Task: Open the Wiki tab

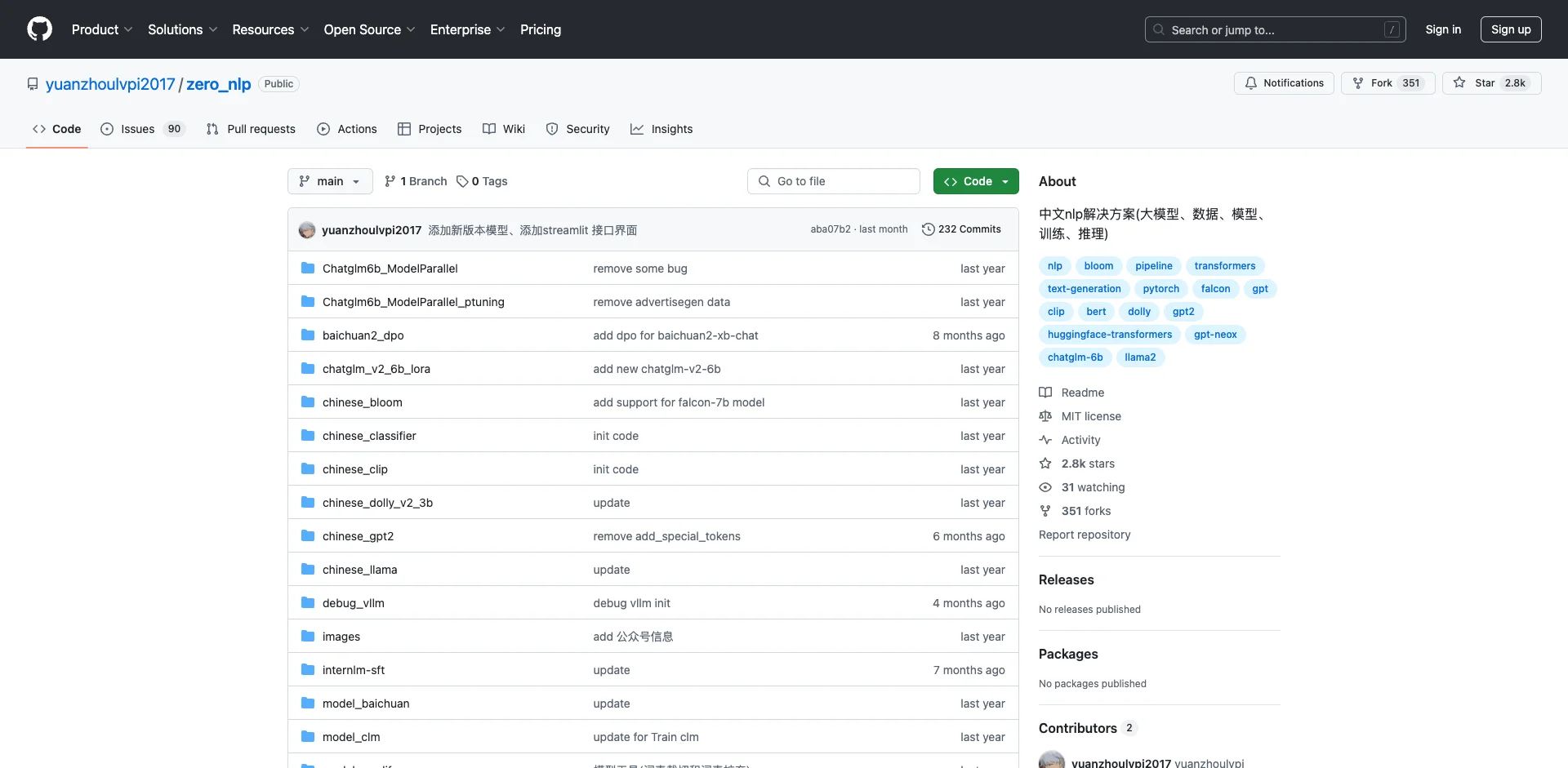Action: pyautogui.click(x=504, y=129)
